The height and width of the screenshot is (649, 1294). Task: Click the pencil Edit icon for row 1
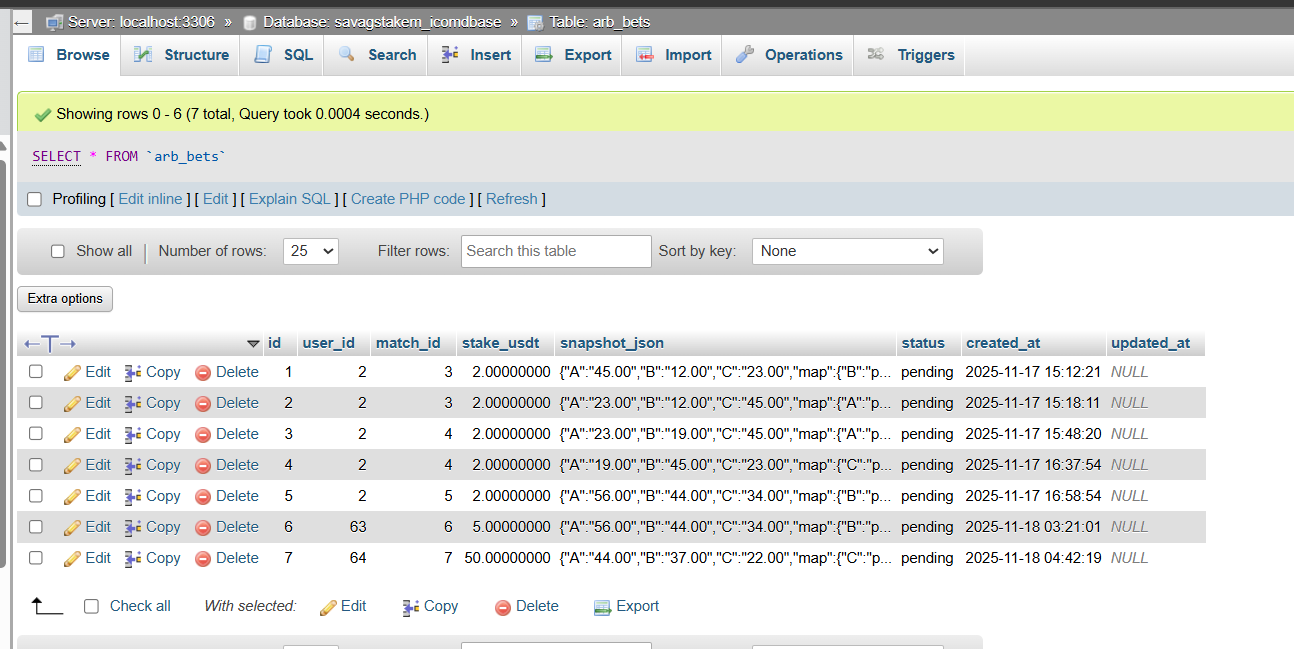coord(72,372)
